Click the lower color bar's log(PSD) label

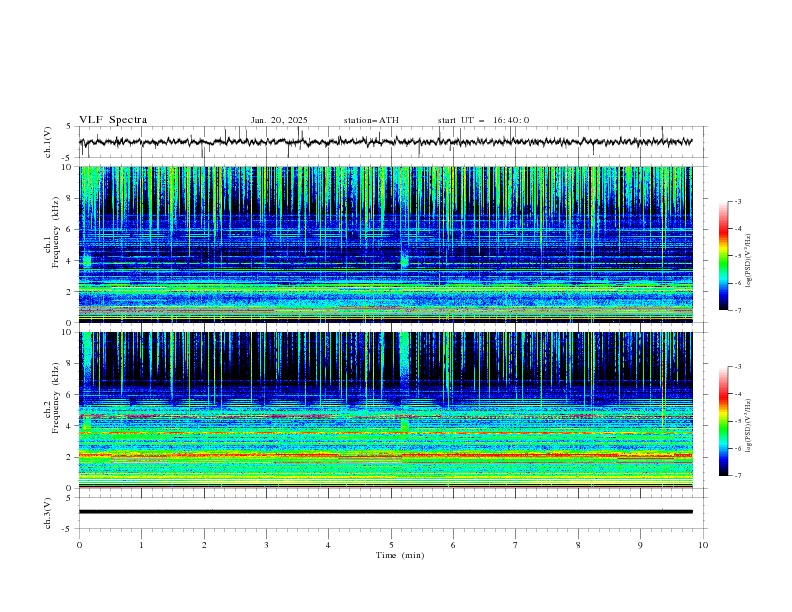[x=749, y=426]
